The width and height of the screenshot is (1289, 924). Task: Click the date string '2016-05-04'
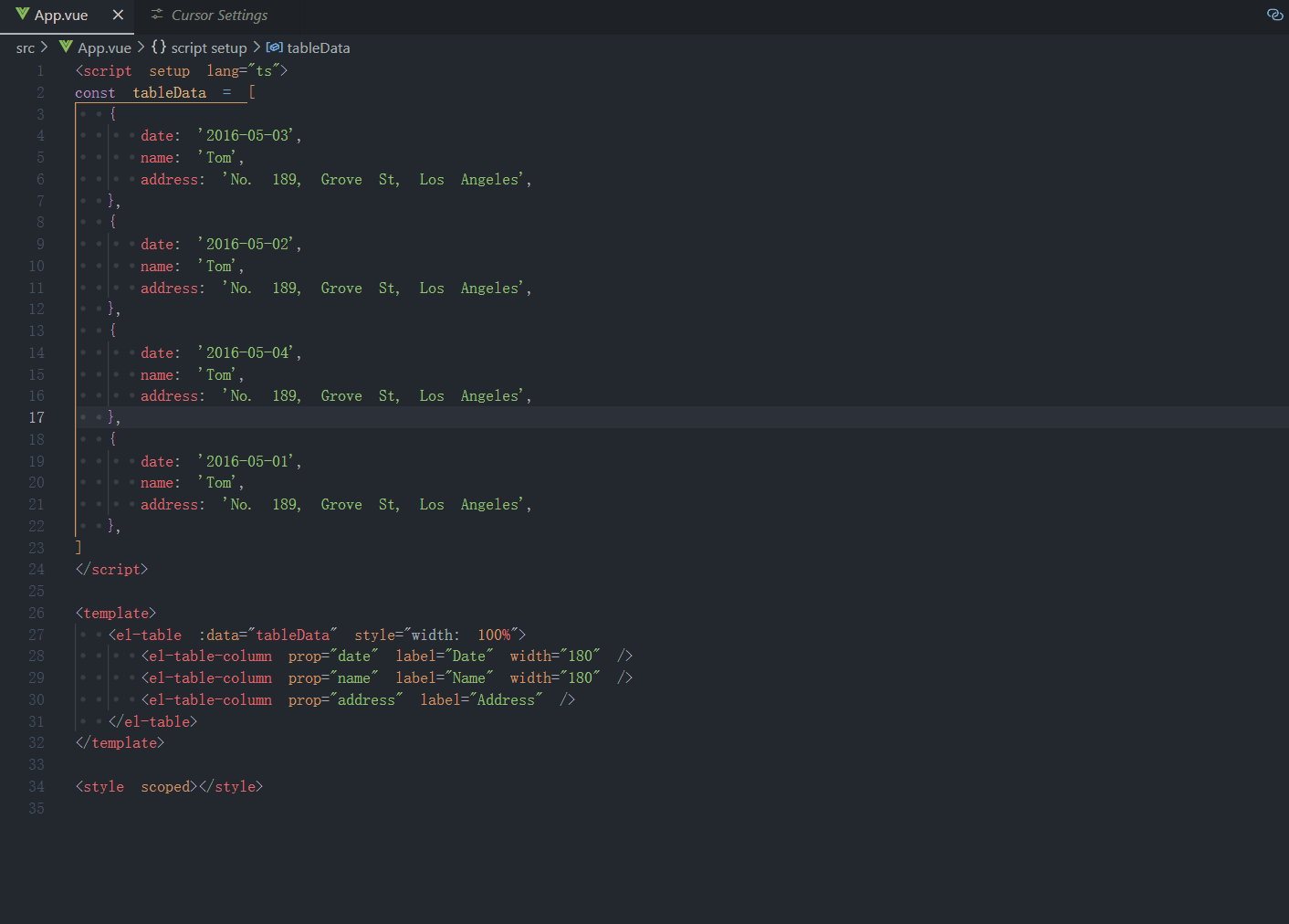point(248,352)
